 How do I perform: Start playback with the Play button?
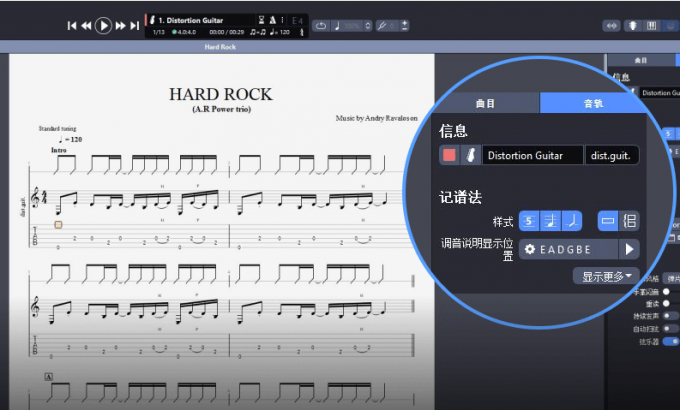pyautogui.click(x=103, y=26)
